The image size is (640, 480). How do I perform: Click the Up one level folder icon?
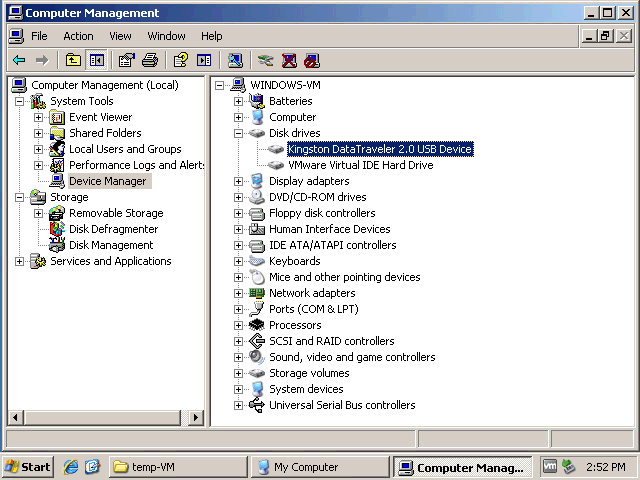pos(73,60)
